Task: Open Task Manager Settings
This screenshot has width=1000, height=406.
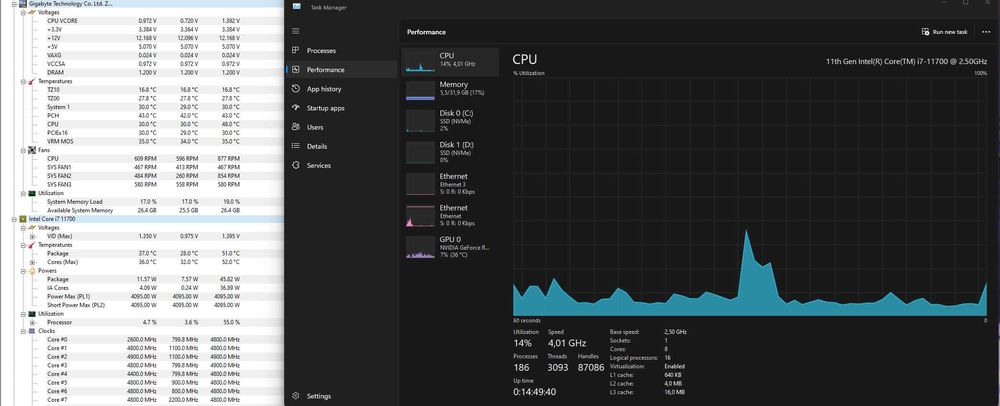Action: [341, 396]
